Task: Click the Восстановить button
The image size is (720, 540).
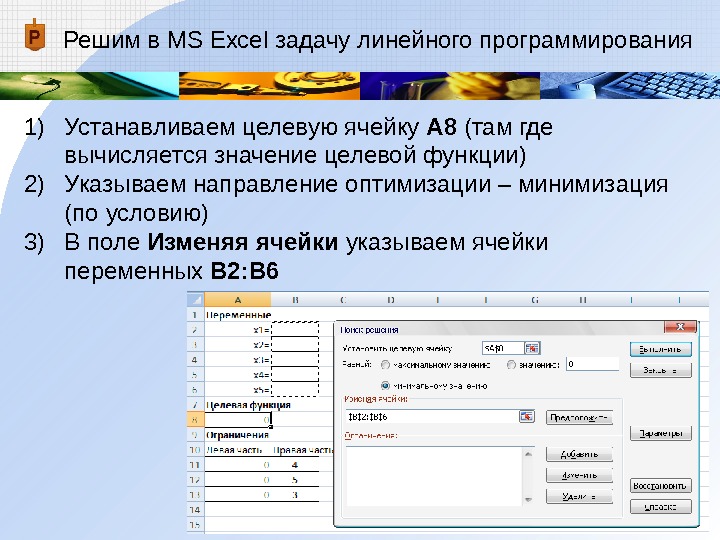Action: point(660,486)
